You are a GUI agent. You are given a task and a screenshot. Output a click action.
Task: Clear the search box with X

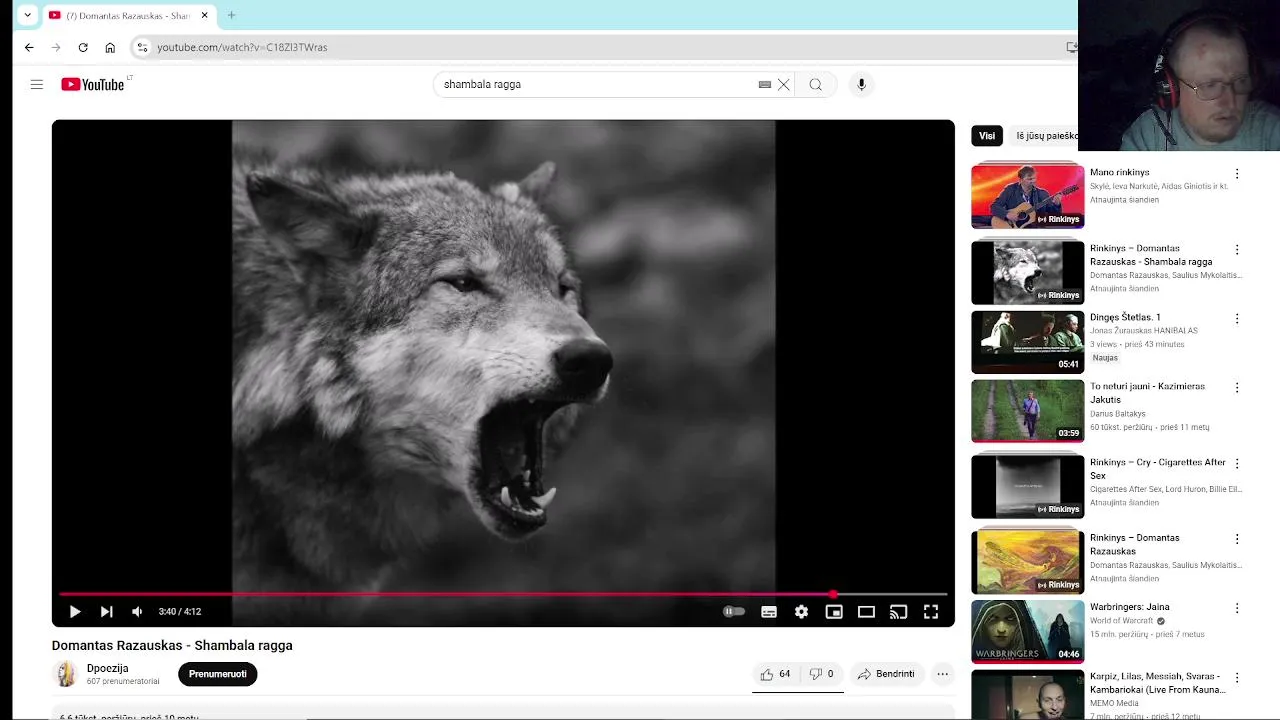click(784, 85)
